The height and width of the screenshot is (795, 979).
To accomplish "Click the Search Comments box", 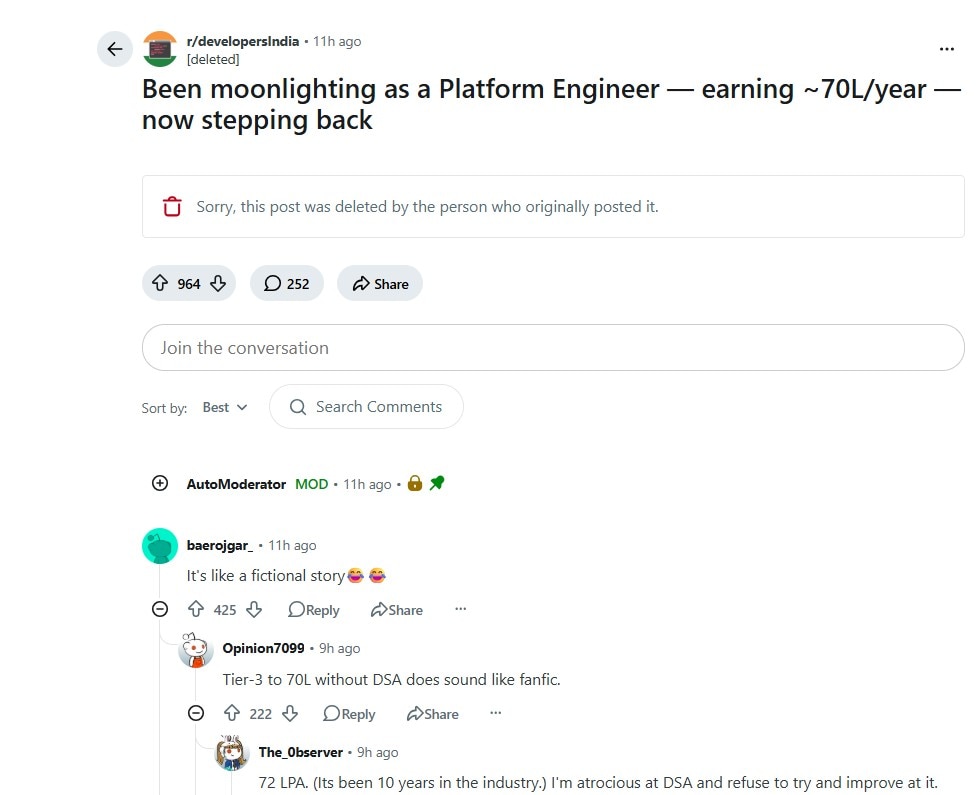I will pos(366,407).
